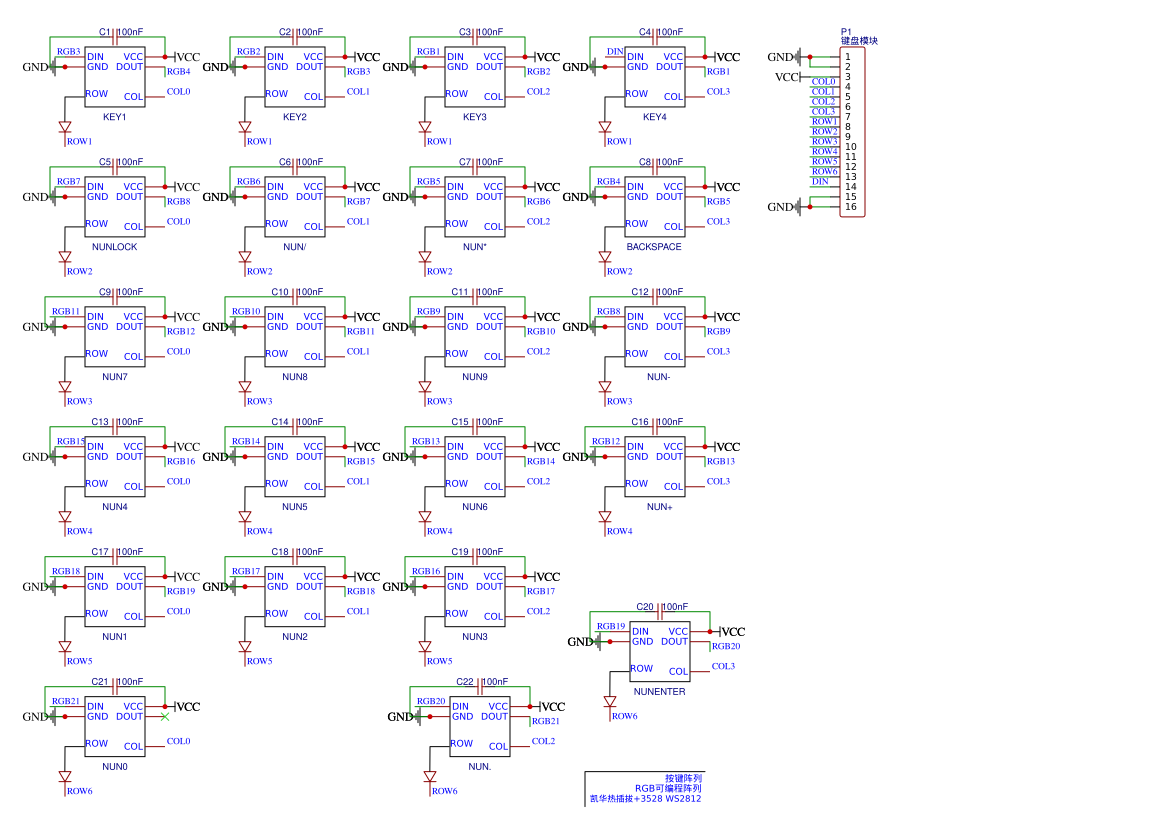Select the DIN net label above KEY4
Viewport: 1169px width, 827px height.
click(x=615, y=51)
